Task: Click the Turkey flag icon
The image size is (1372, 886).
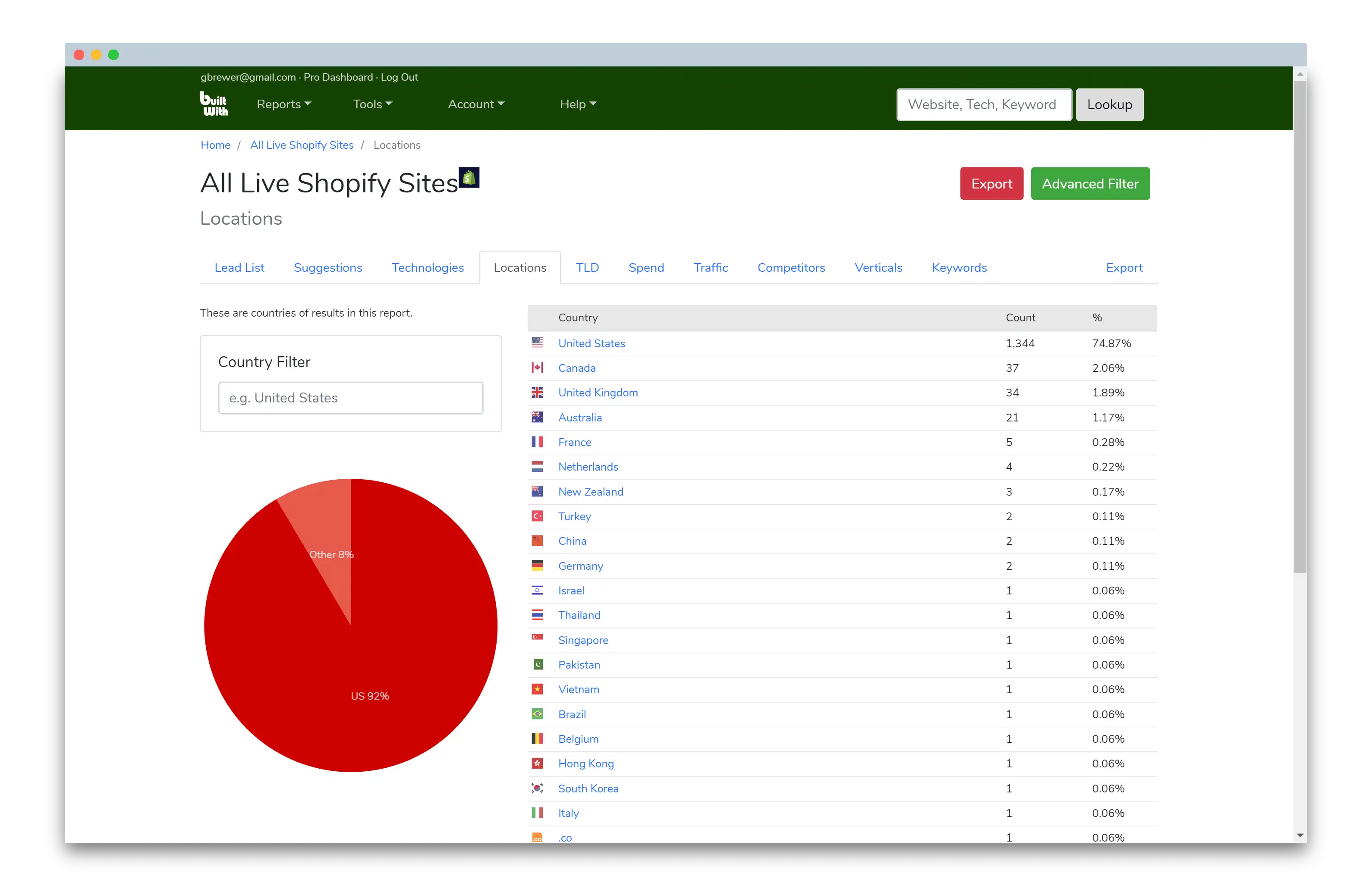Action: pos(537,516)
